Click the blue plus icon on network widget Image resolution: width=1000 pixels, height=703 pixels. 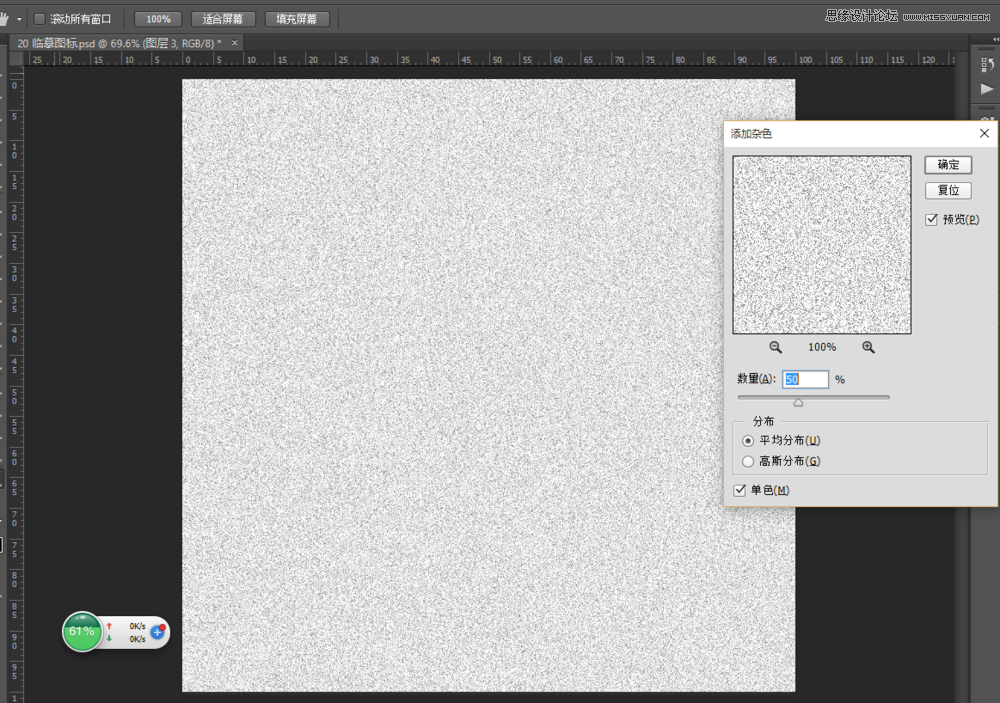158,632
